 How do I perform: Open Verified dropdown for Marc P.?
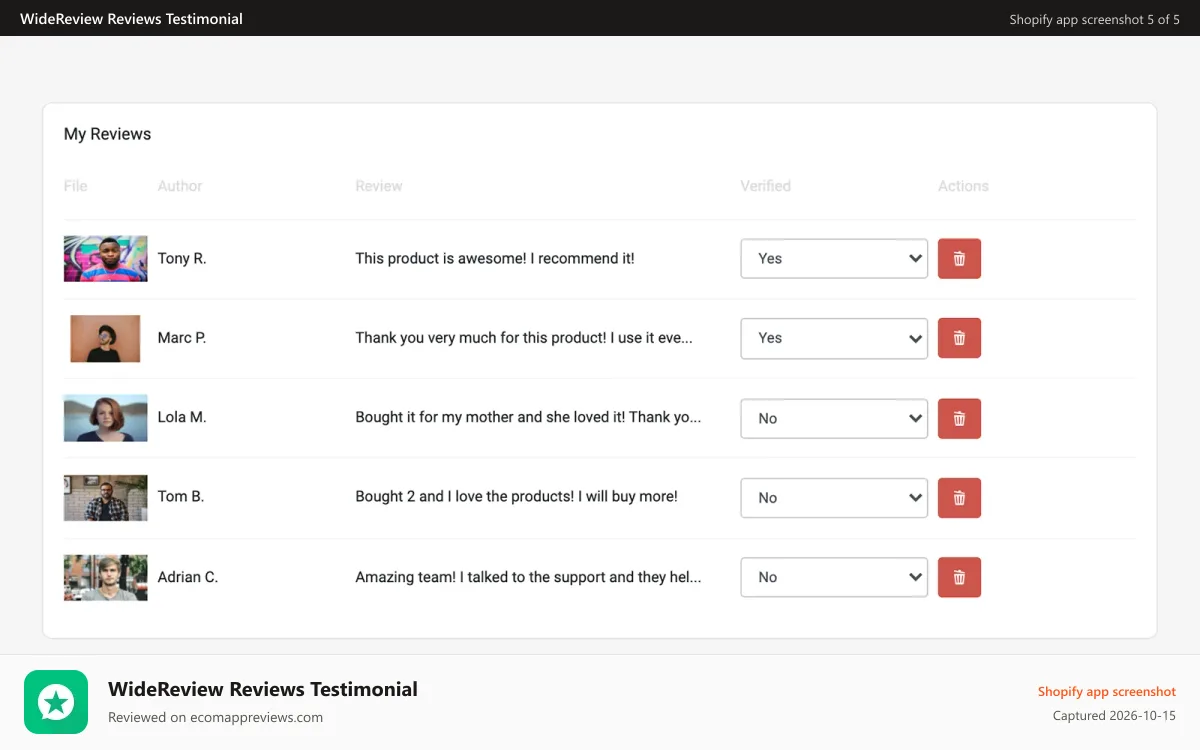(834, 338)
